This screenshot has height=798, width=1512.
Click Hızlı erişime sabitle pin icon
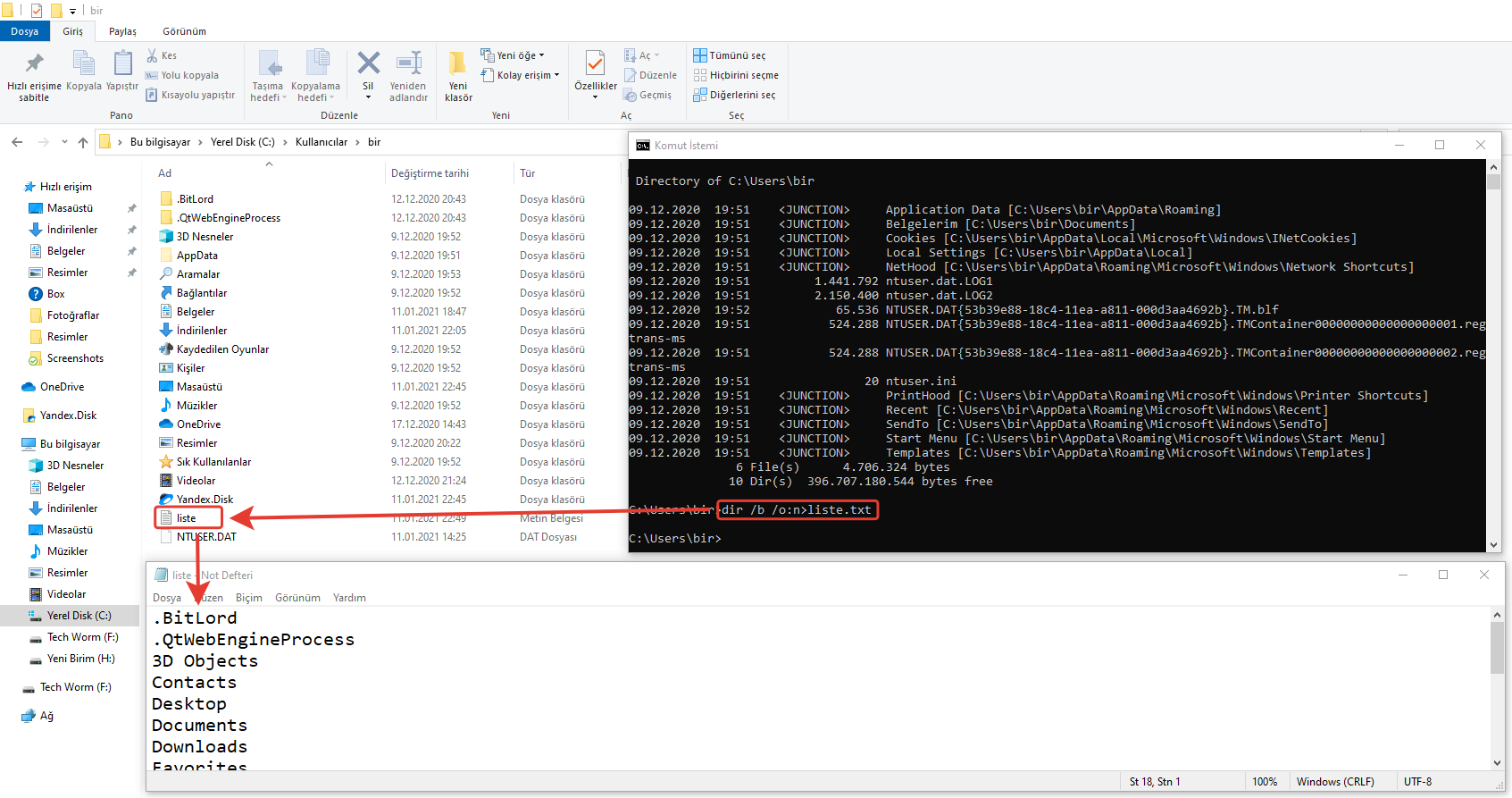[x=34, y=65]
